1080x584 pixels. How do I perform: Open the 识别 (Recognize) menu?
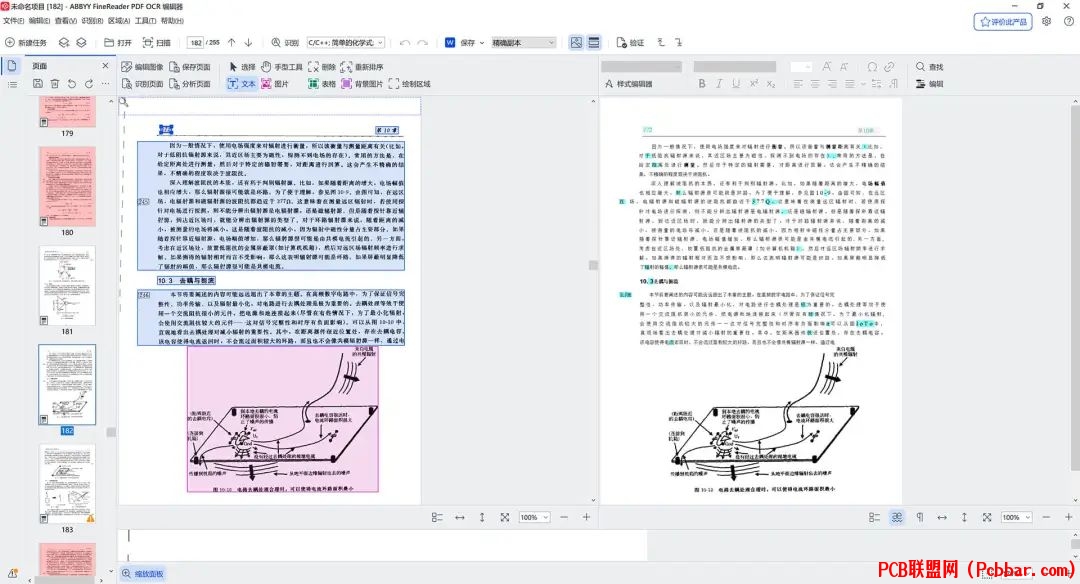(92, 21)
